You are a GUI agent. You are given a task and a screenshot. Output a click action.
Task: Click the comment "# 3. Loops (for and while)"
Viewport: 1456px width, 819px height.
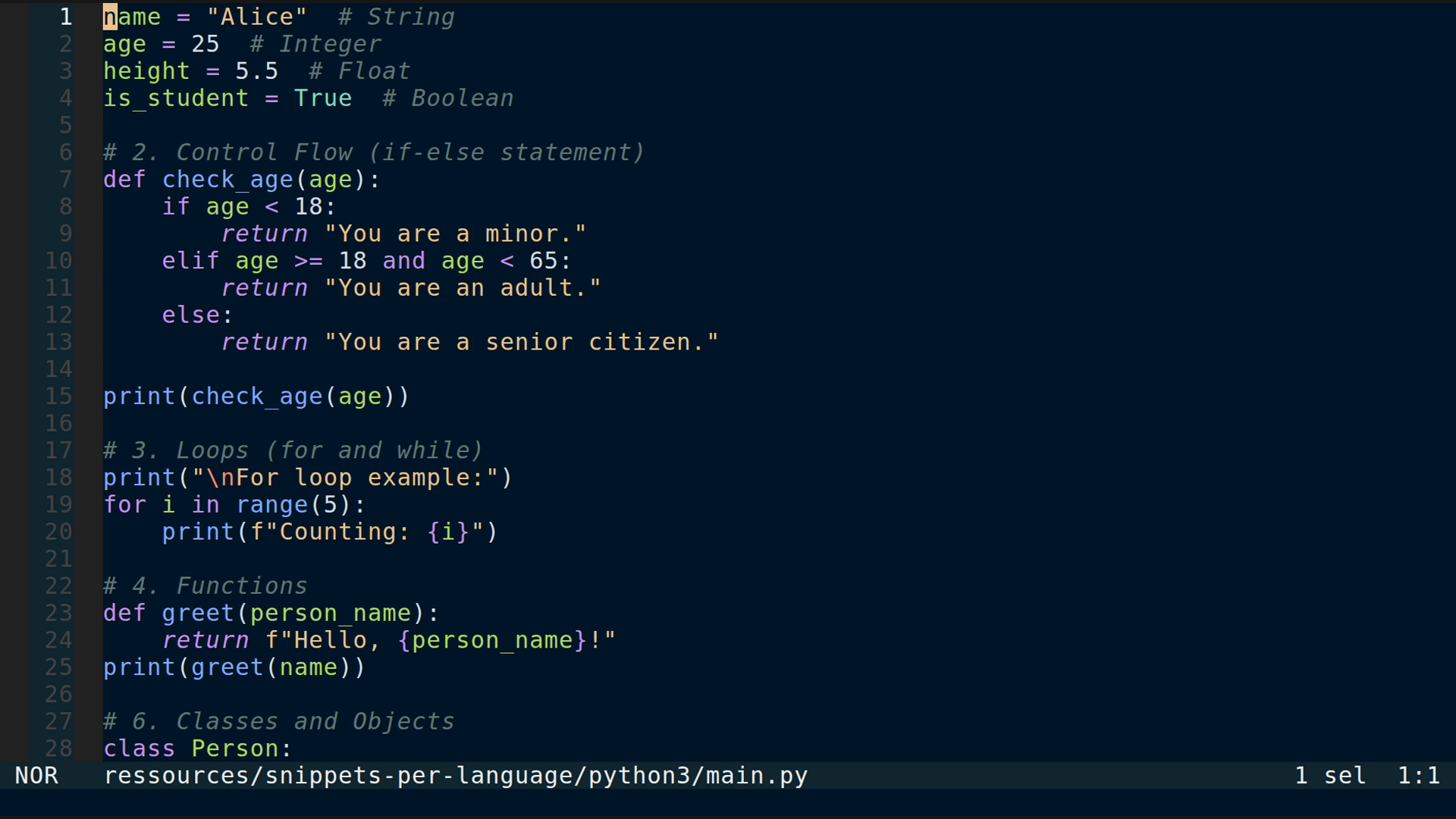click(x=292, y=450)
